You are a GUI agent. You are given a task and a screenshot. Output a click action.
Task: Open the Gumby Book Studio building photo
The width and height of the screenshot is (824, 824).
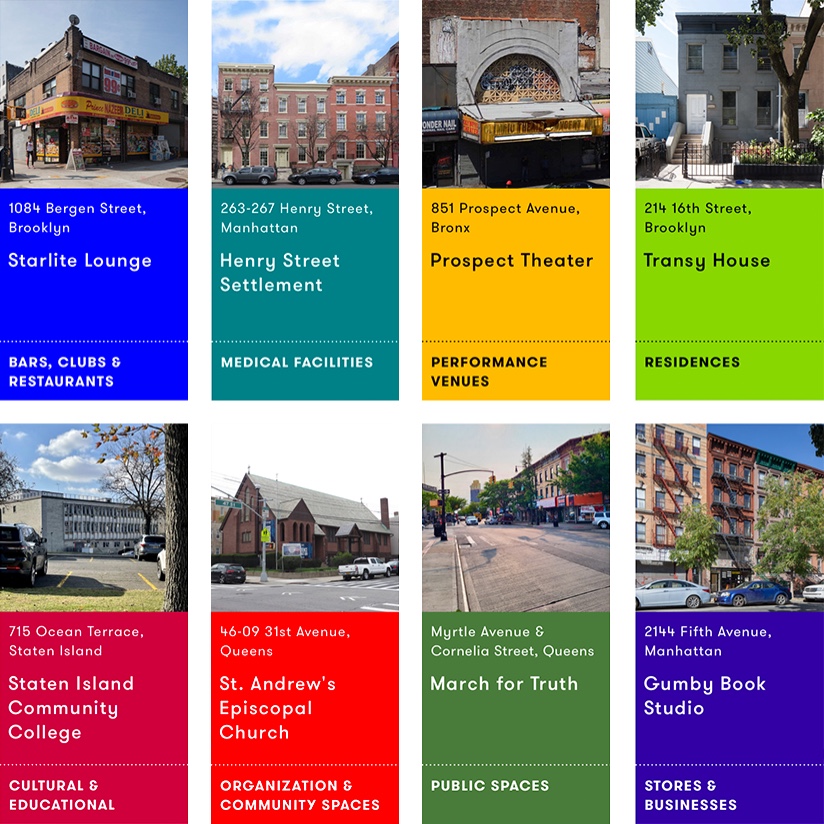coord(729,517)
